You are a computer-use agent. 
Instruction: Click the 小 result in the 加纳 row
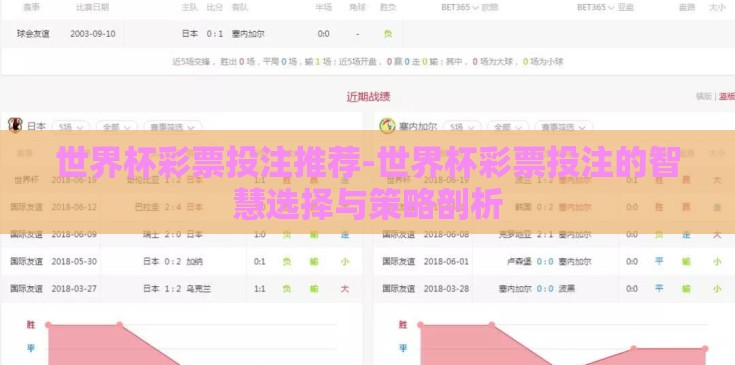[345, 261]
